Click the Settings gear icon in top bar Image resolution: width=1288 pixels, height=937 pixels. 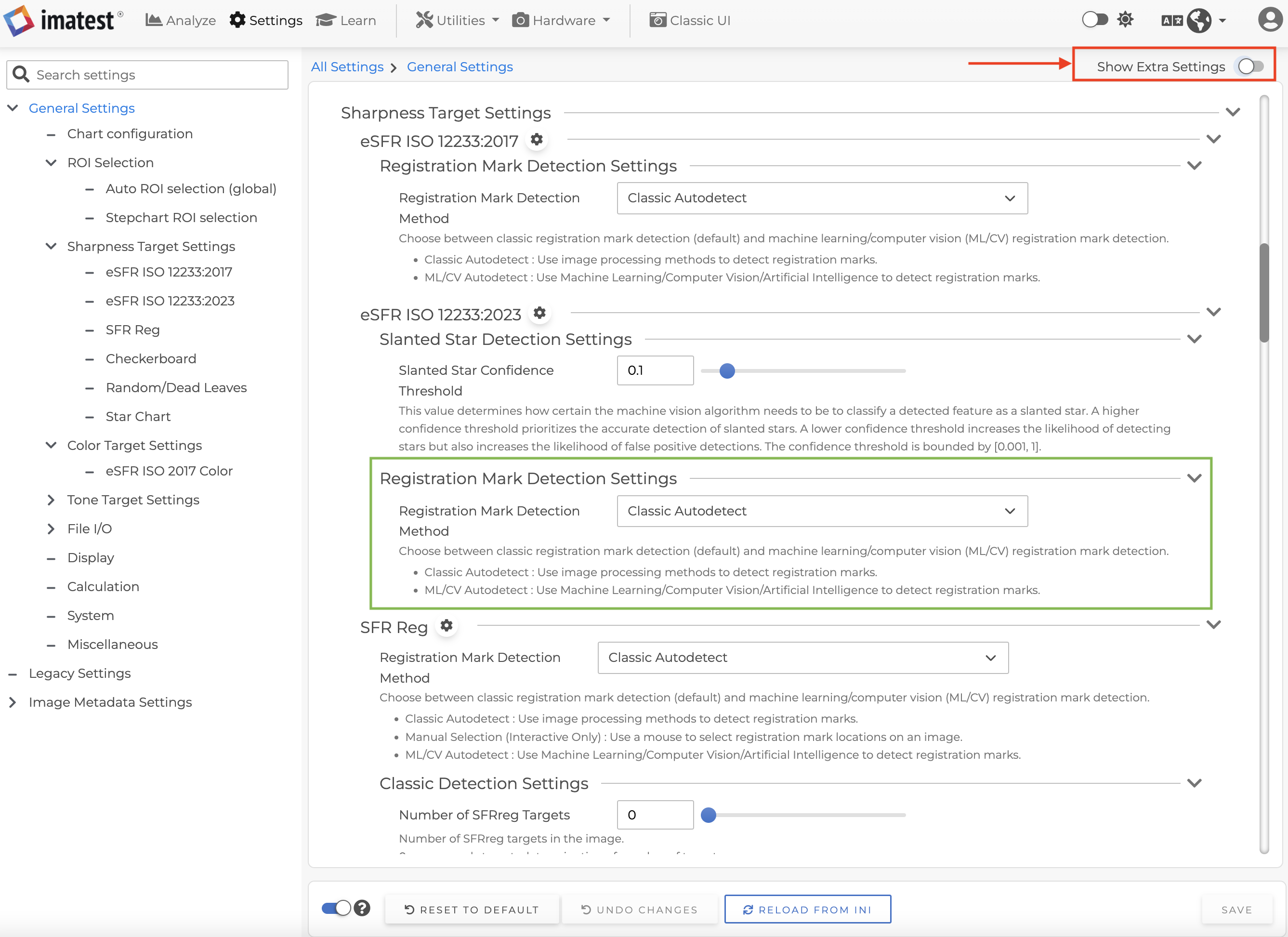[237, 20]
